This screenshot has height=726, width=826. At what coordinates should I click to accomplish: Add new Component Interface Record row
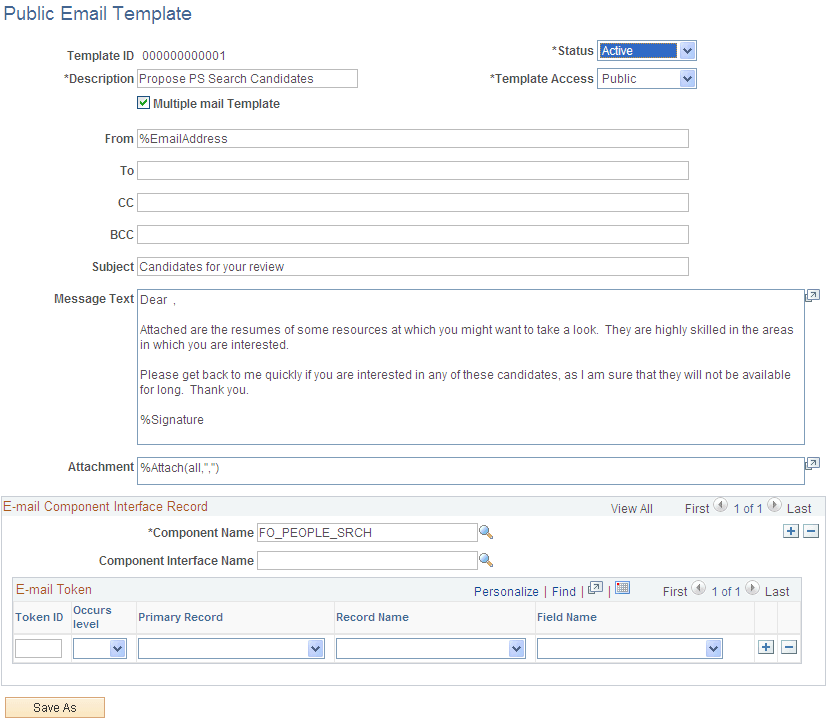[x=791, y=531]
